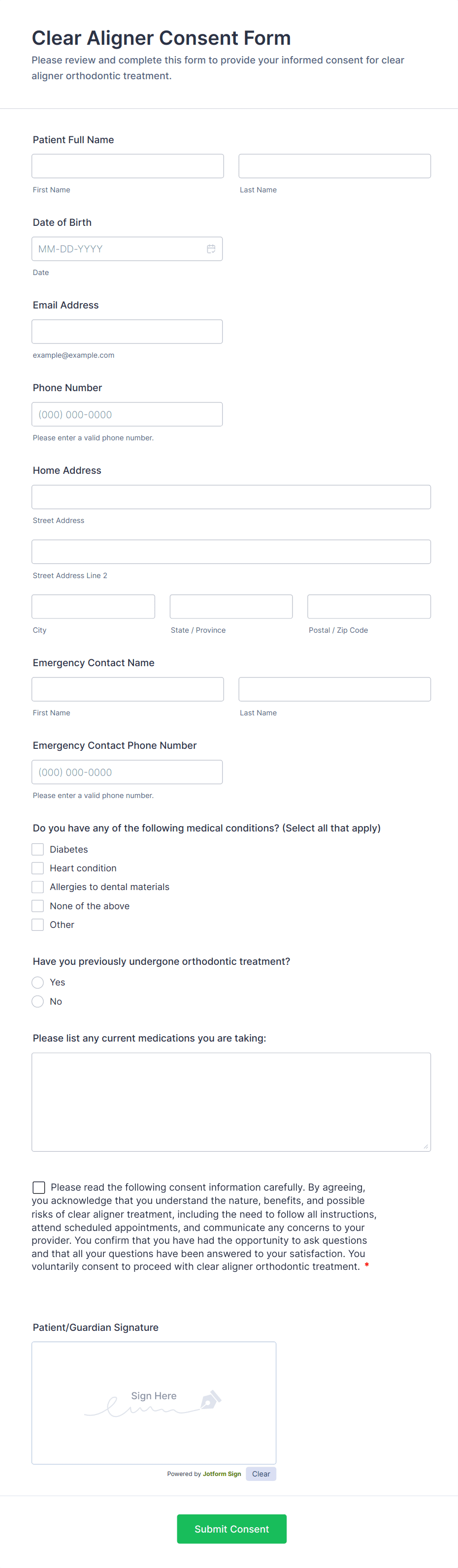Select Yes for previous orthodontic treatment
Image resolution: width=458 pixels, height=1568 pixels.
pyautogui.click(x=38, y=982)
